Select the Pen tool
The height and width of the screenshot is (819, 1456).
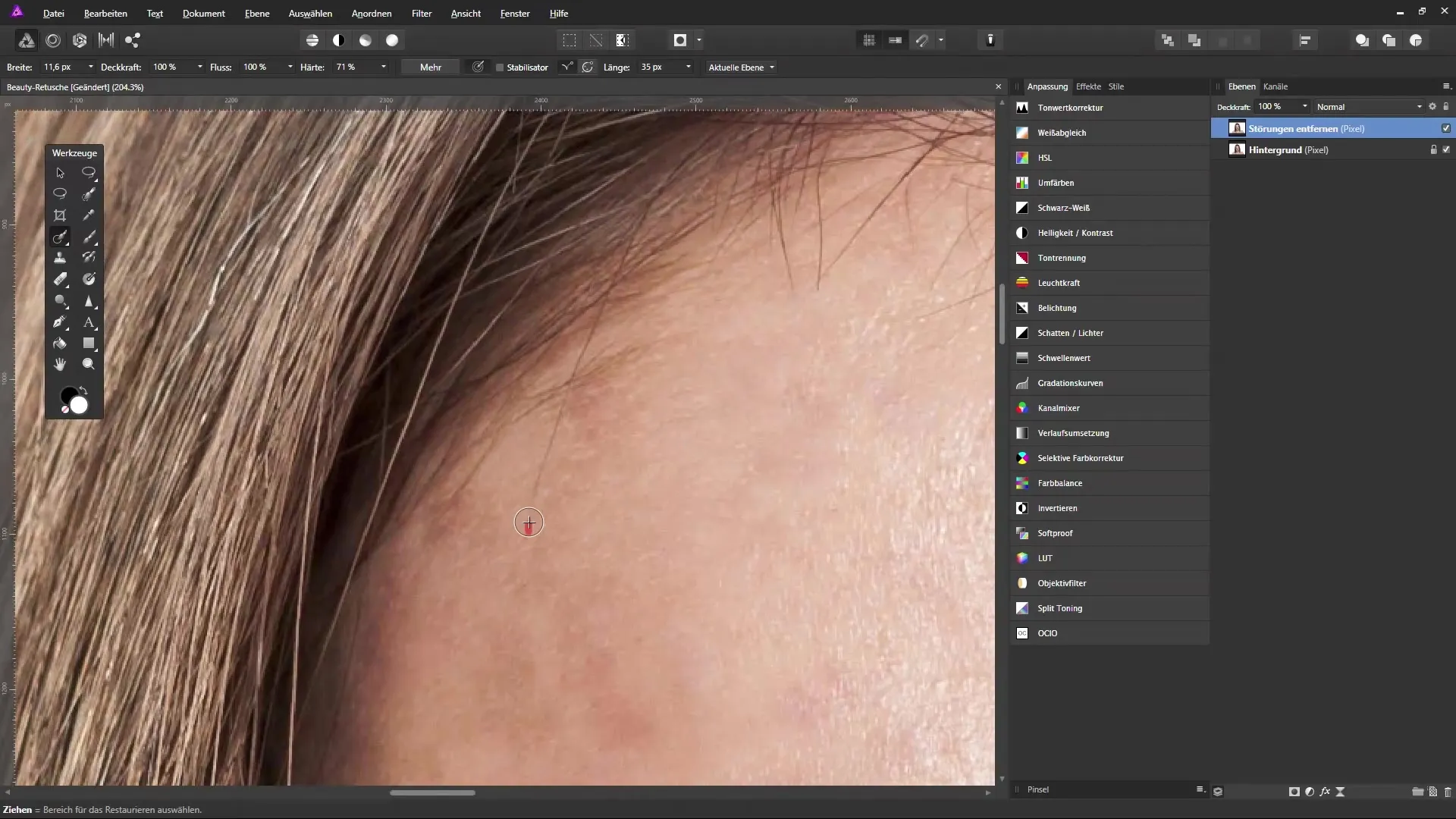point(60,322)
